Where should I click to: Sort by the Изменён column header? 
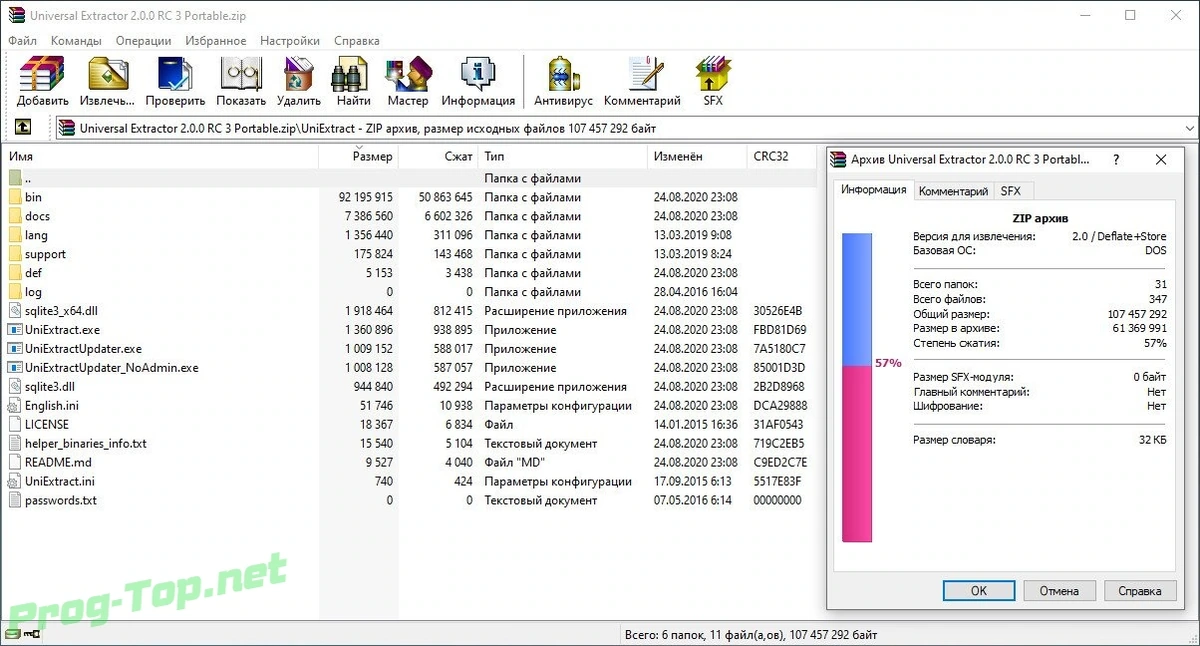(697, 157)
